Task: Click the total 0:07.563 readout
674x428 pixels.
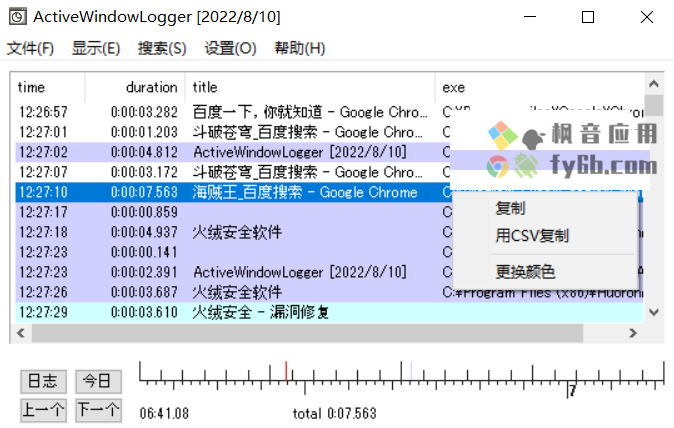Action: click(334, 413)
